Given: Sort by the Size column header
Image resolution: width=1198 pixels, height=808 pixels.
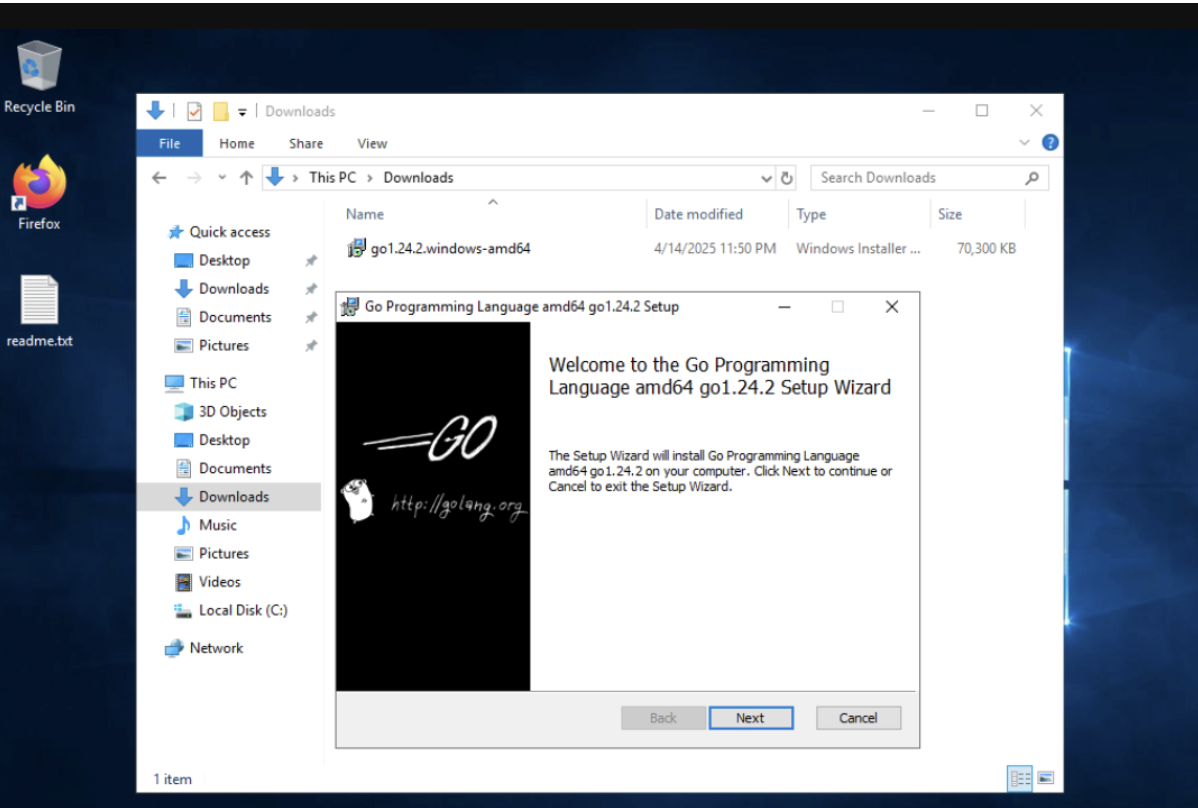Looking at the screenshot, I should 977,215.
